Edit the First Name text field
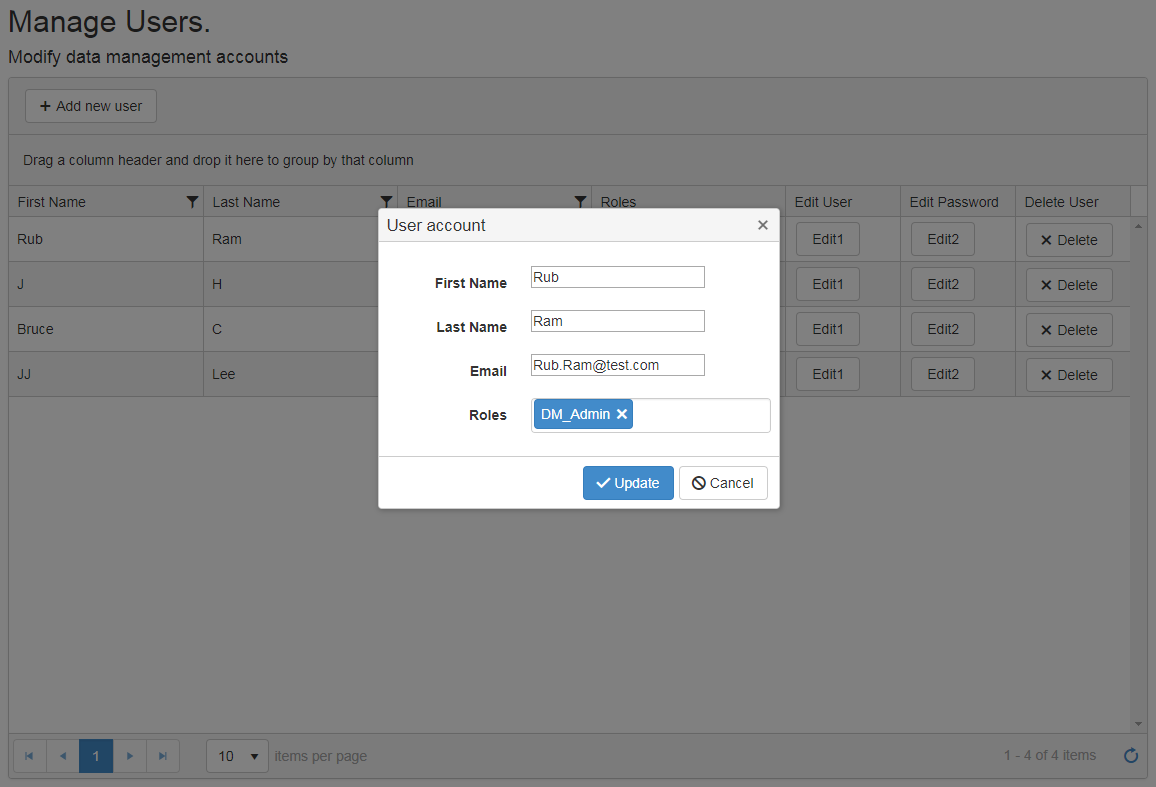The image size is (1156, 787). (617, 277)
